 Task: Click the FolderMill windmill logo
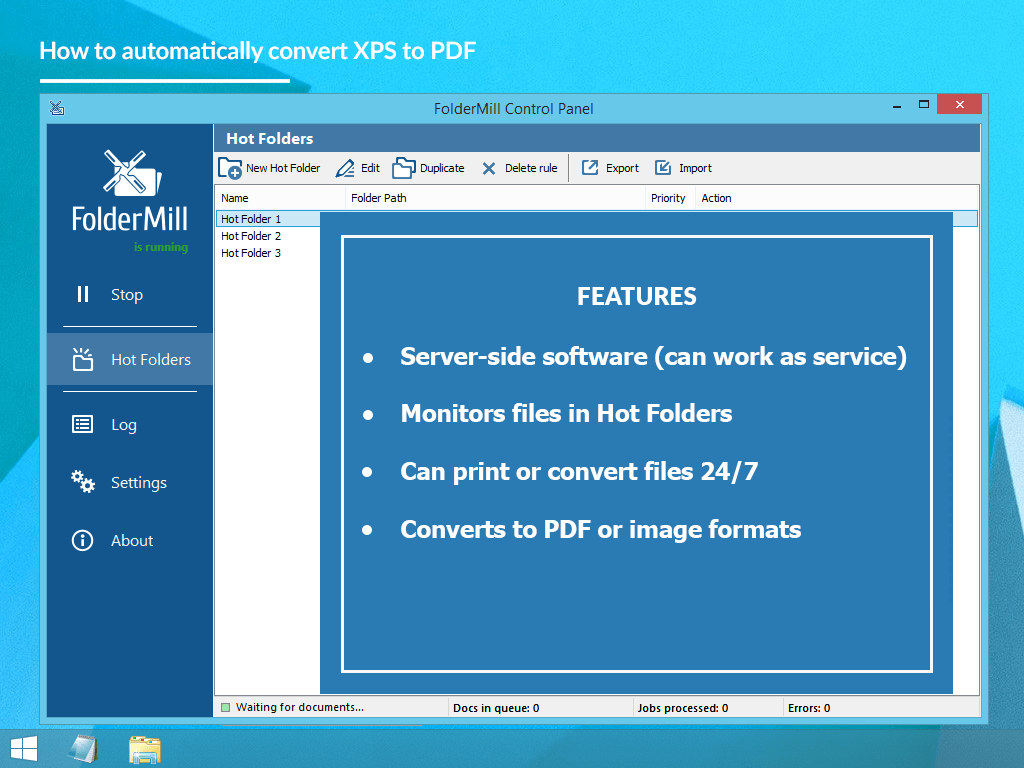click(x=133, y=173)
